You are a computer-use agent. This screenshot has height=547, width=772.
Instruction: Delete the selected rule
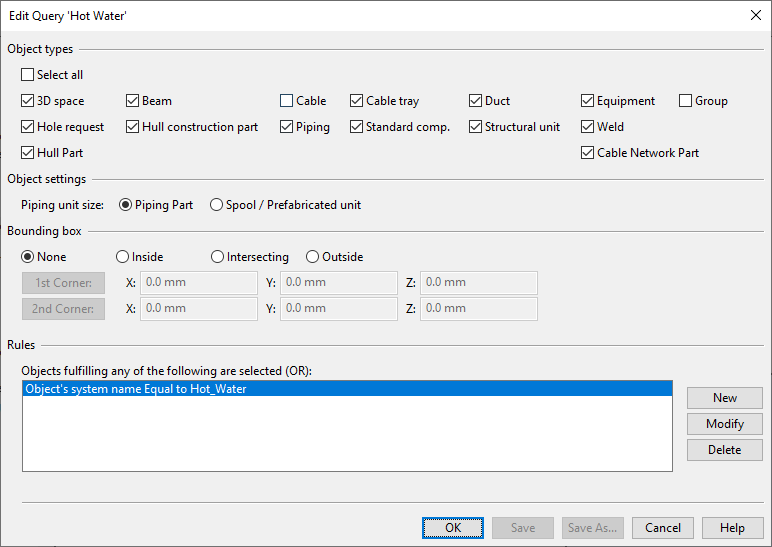point(724,450)
